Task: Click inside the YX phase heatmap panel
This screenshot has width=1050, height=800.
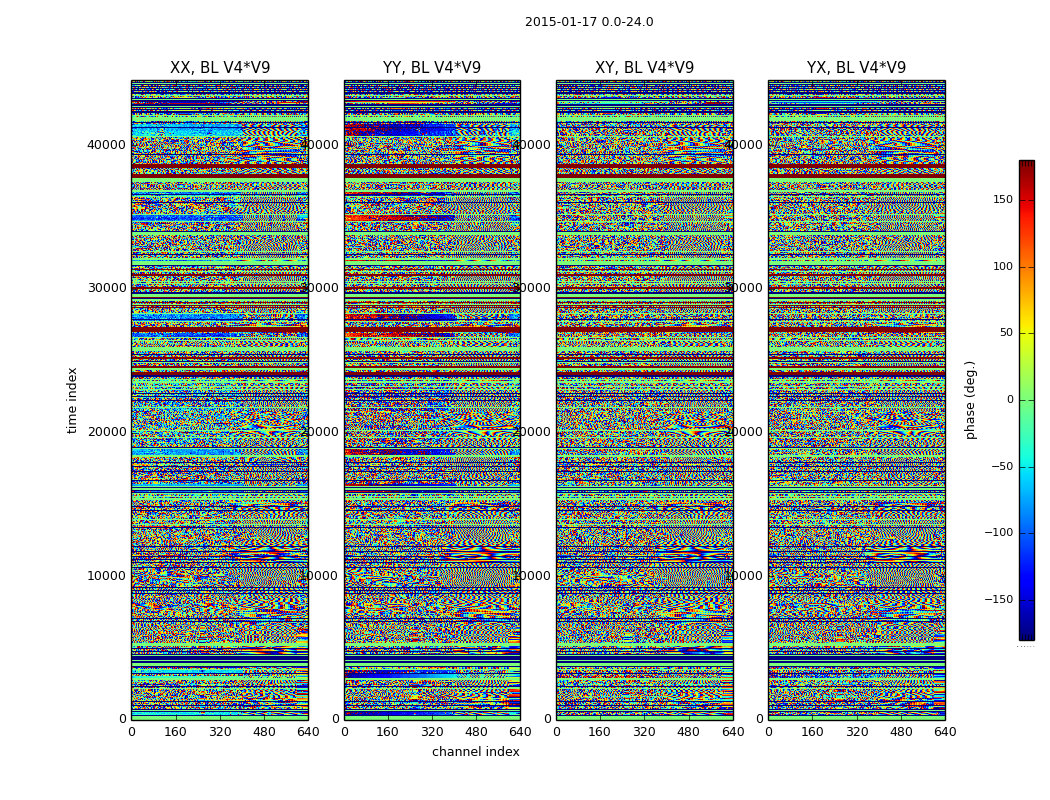Action: (x=856, y=400)
